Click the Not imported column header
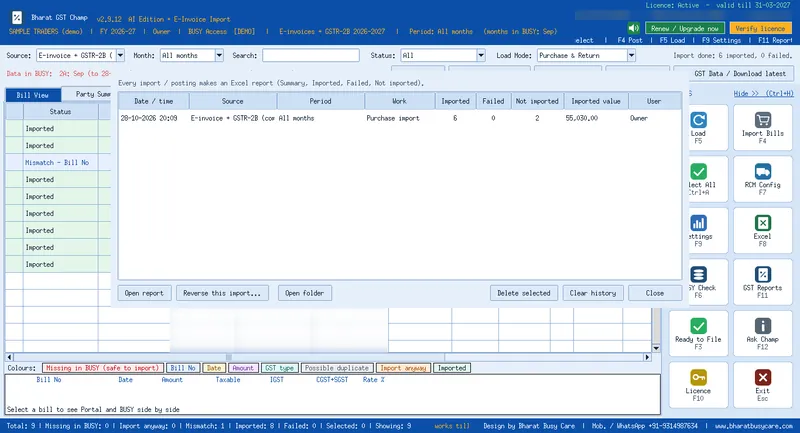The image size is (800, 433). pyautogui.click(x=537, y=101)
